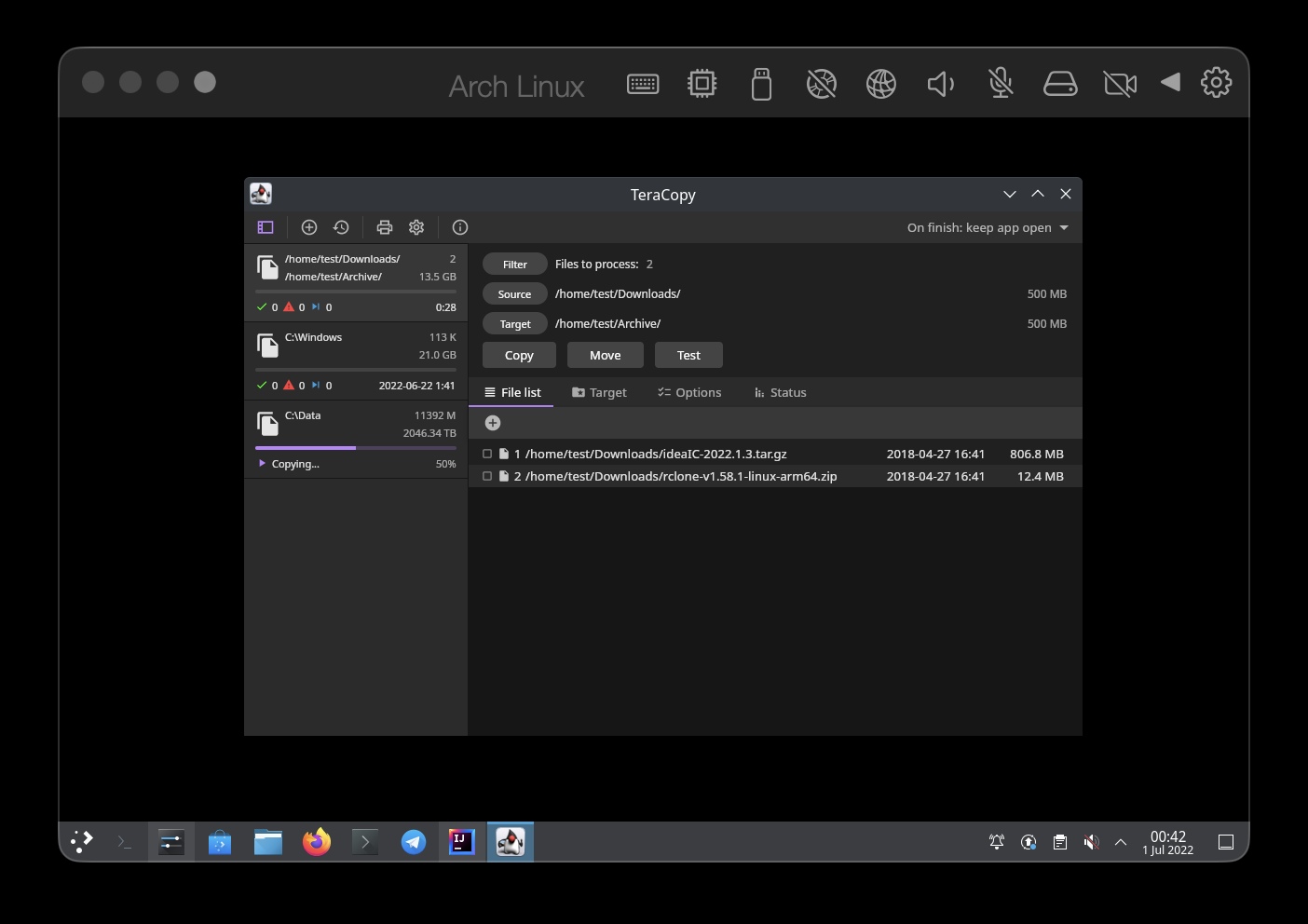This screenshot has height=924, width=1308.
Task: Toggle the disabled camera icon in VM toolbar
Action: pos(1120,84)
